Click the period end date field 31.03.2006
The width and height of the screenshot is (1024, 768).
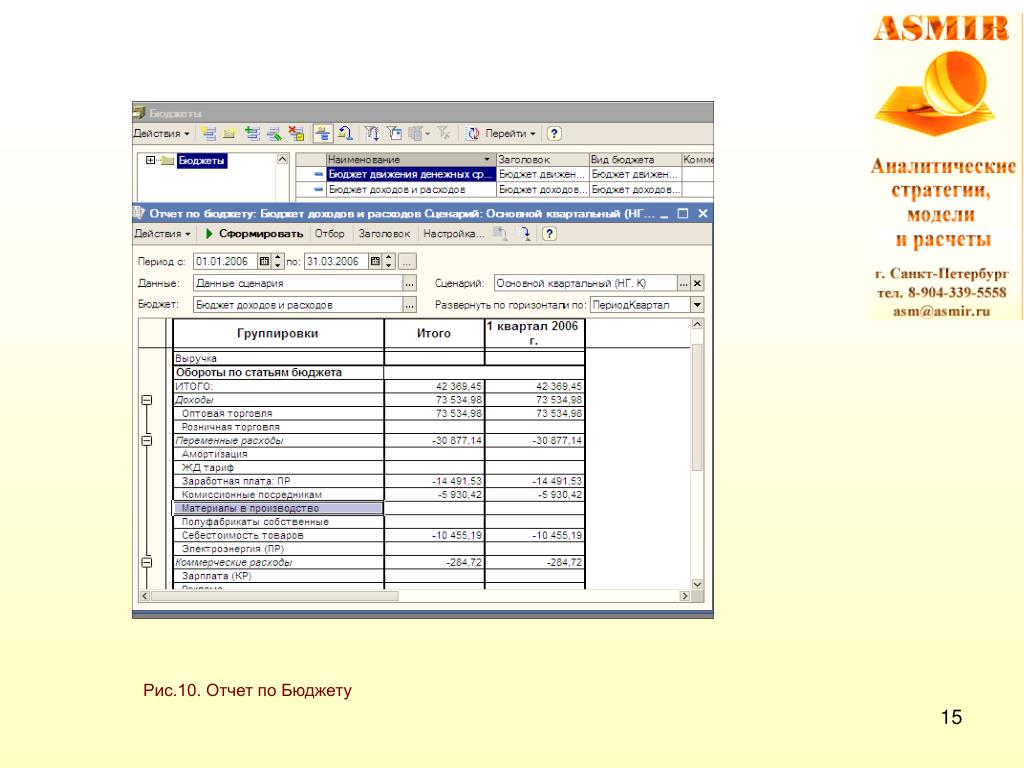336,262
